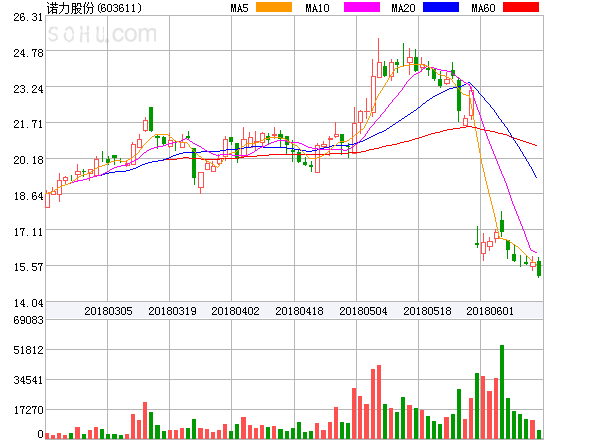The width and height of the screenshot is (600, 440).
Task: Click the 69083 volume axis label
Action: pyautogui.click(x=28, y=320)
